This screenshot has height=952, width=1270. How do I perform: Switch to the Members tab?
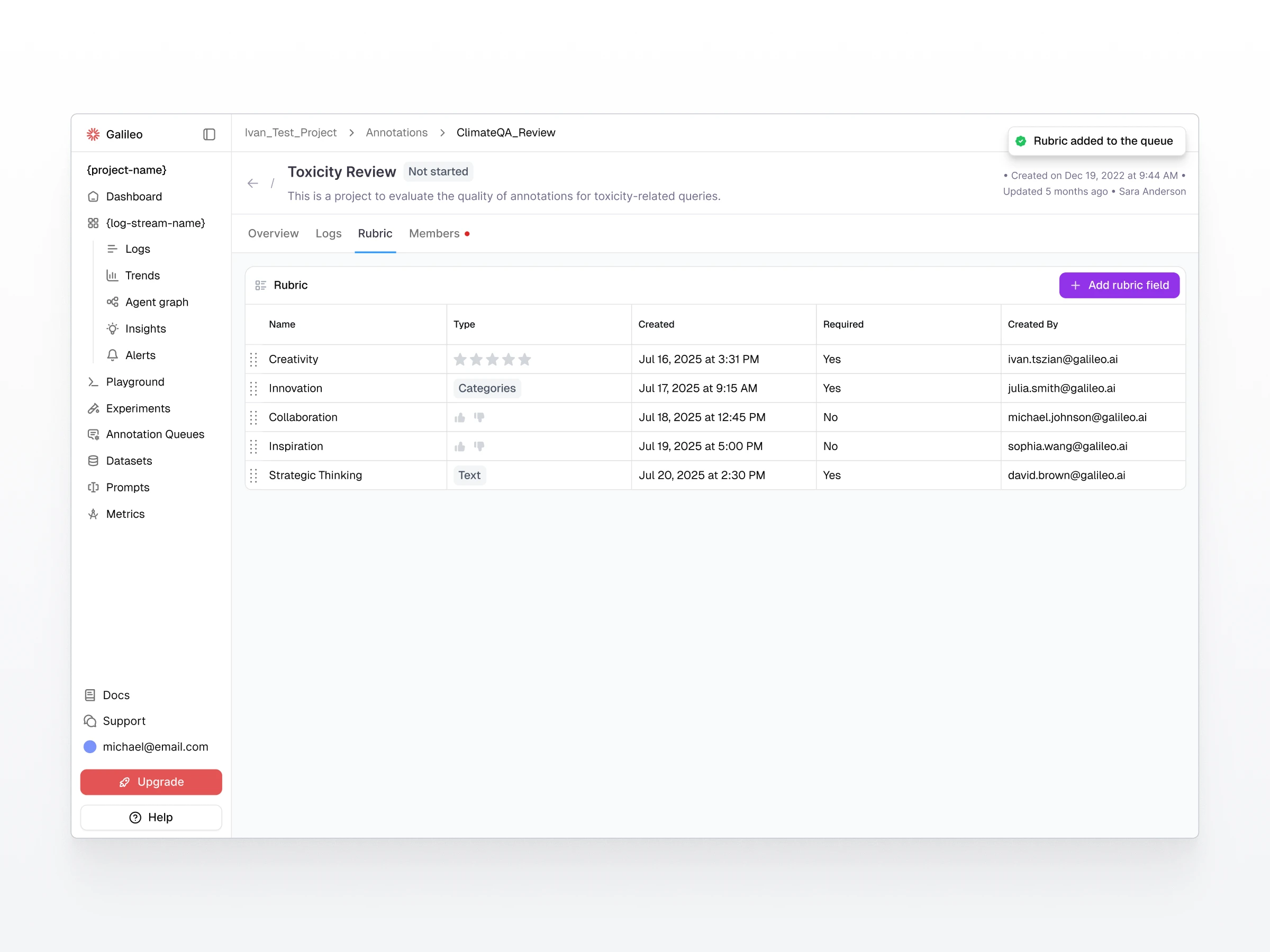point(434,234)
